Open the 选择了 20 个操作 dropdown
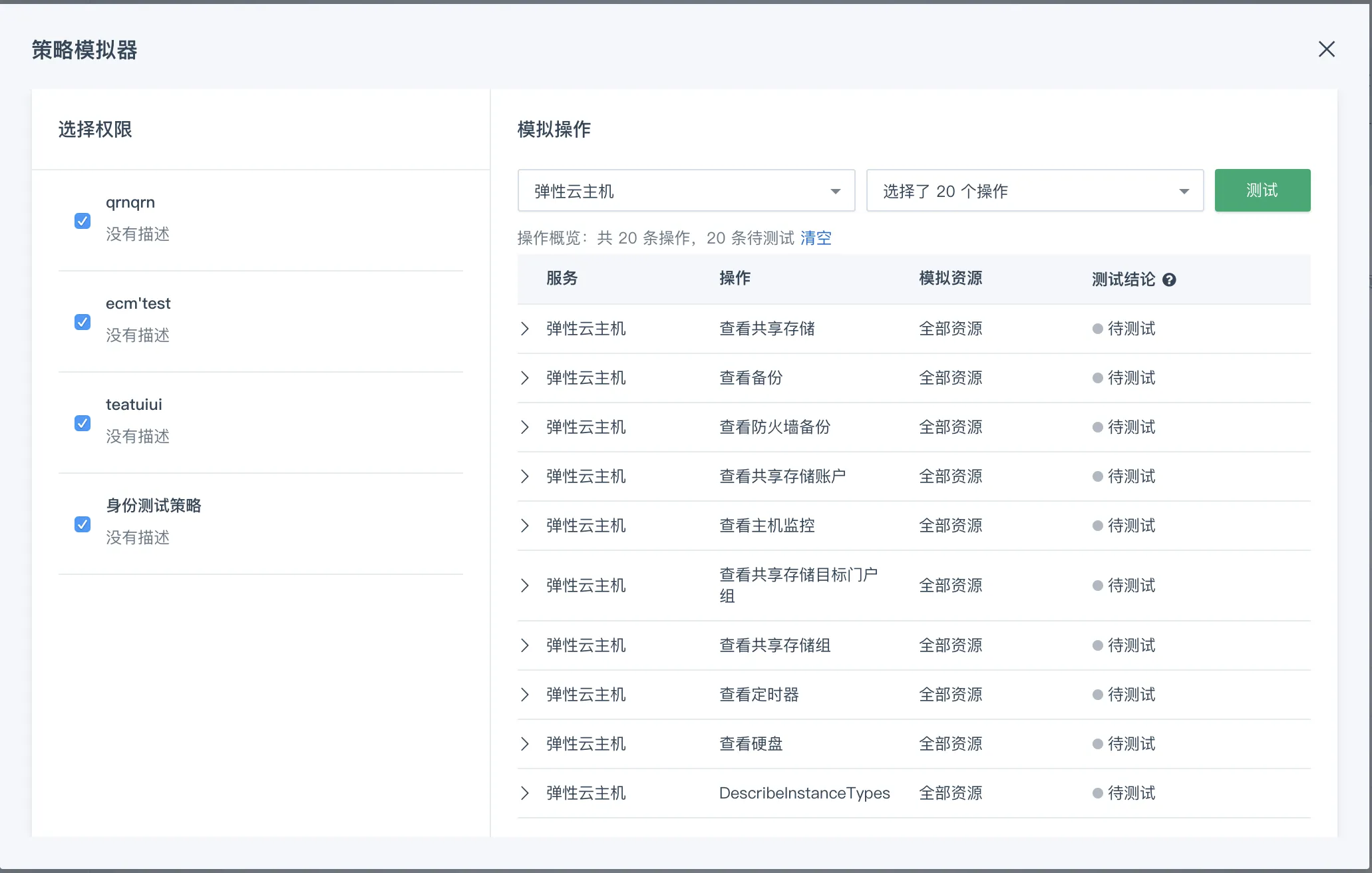 [x=1034, y=191]
